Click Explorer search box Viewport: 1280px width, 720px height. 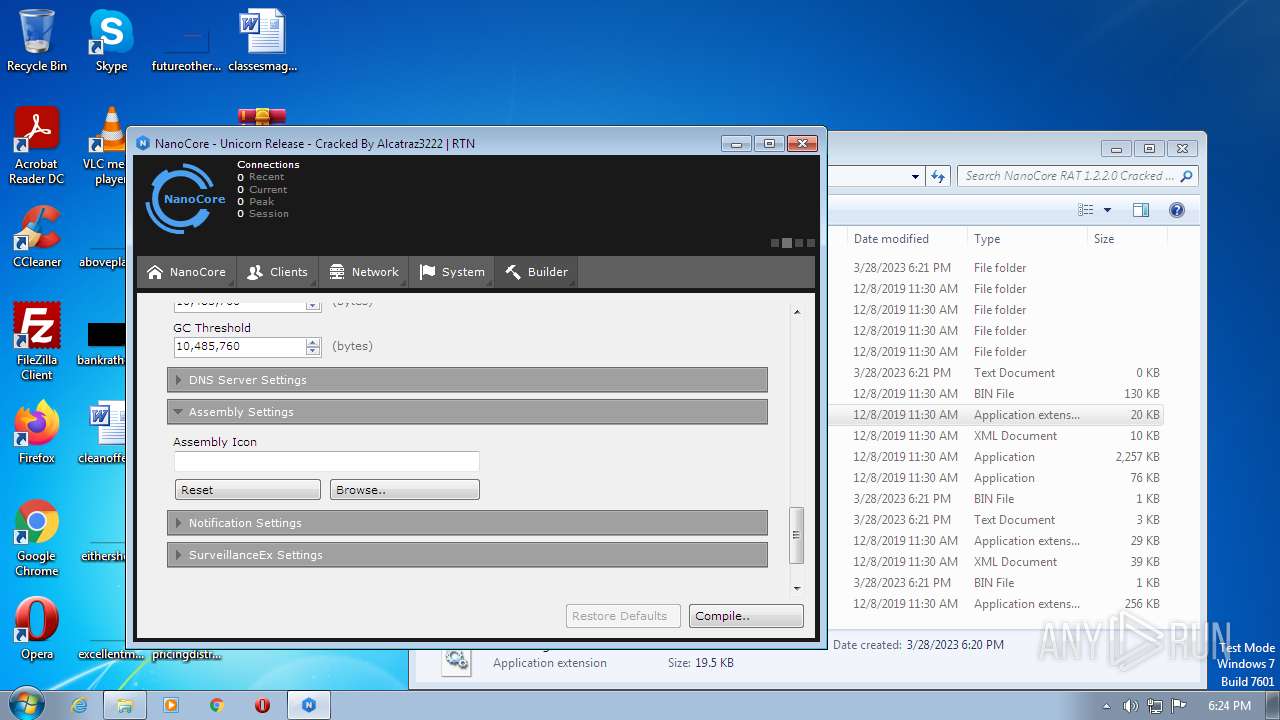[x=1078, y=176]
